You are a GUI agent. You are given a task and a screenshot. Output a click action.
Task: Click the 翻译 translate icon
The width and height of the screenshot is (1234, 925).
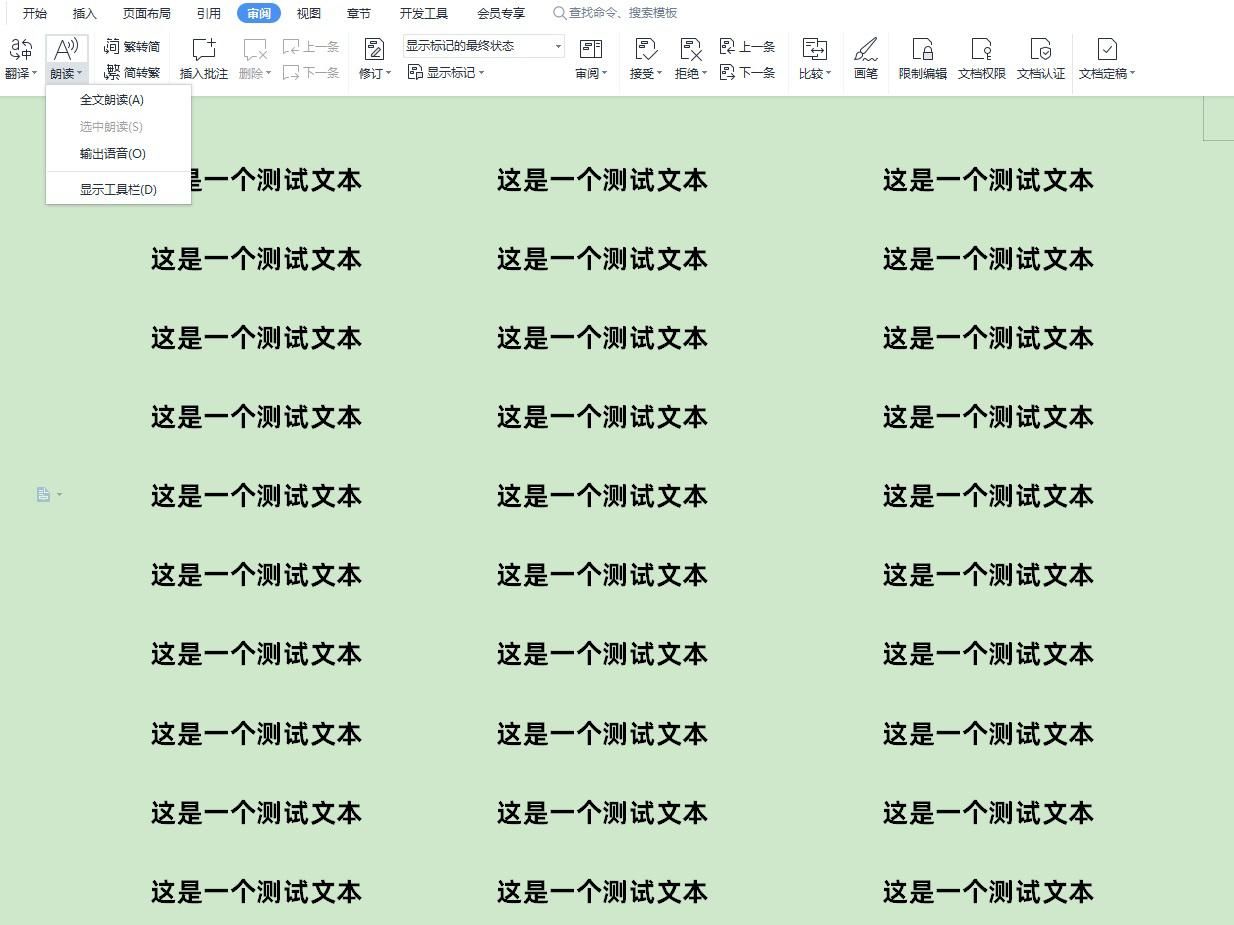click(20, 49)
